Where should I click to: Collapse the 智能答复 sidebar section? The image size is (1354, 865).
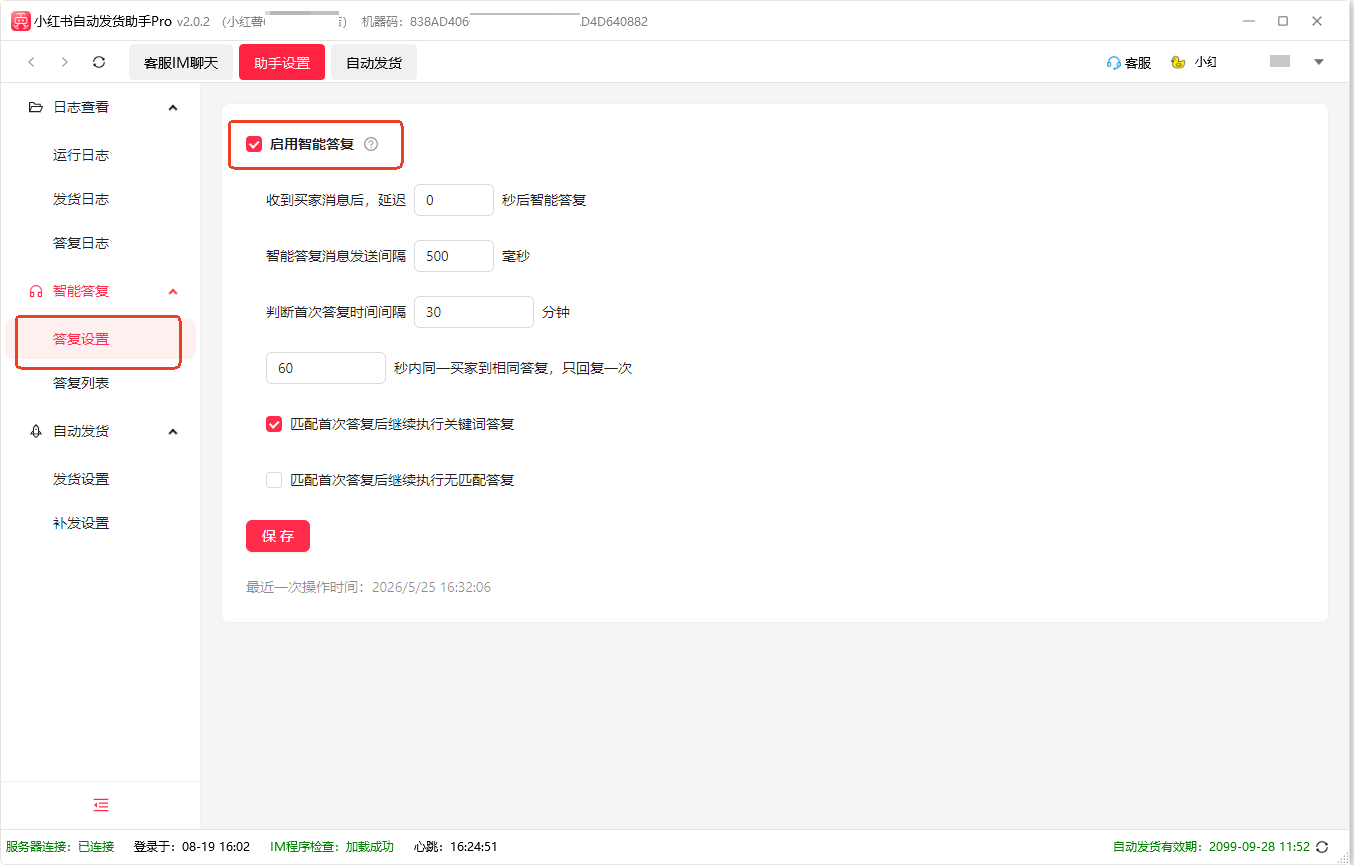tap(173, 291)
